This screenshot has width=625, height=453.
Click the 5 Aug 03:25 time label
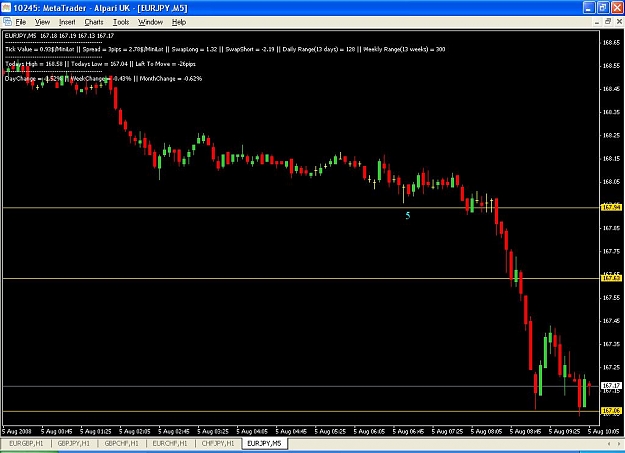click(x=212, y=431)
